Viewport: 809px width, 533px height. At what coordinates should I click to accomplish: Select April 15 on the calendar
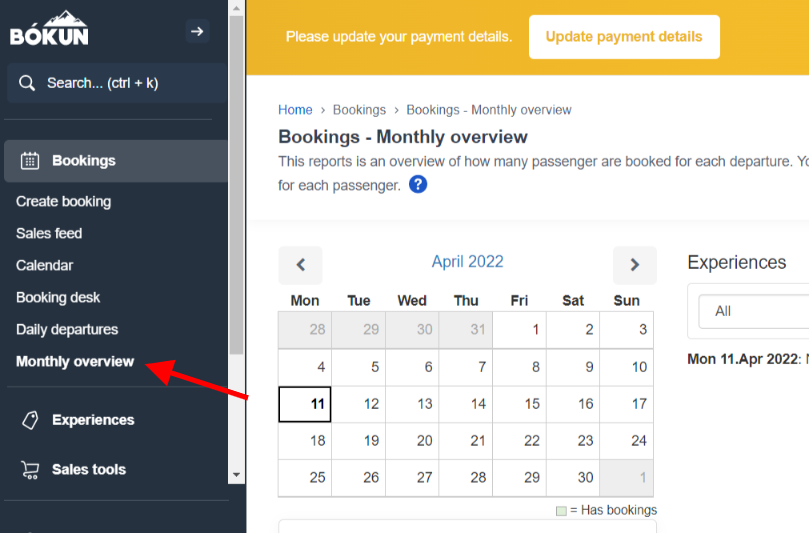point(520,404)
